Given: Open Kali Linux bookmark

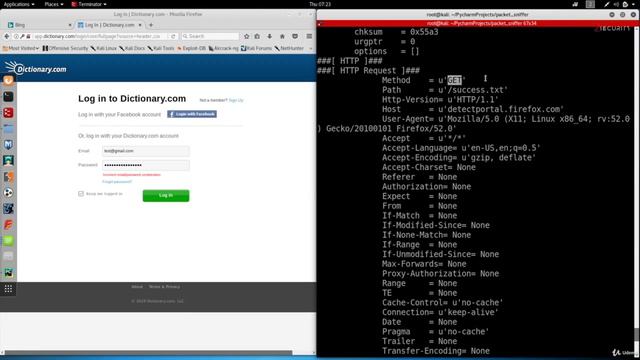Looking at the screenshot, I should click(104, 48).
